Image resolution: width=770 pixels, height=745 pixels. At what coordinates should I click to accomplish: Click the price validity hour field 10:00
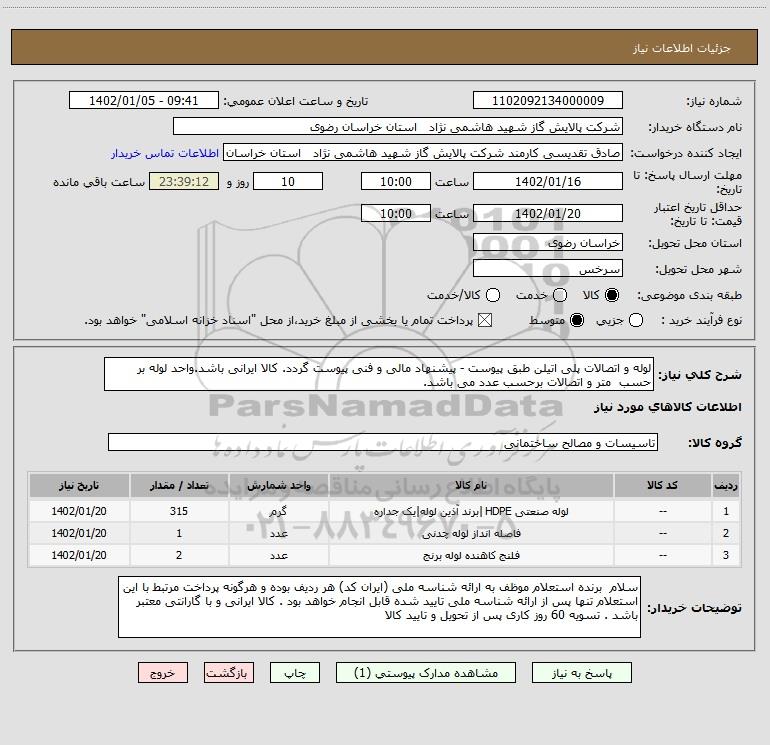[x=396, y=213]
